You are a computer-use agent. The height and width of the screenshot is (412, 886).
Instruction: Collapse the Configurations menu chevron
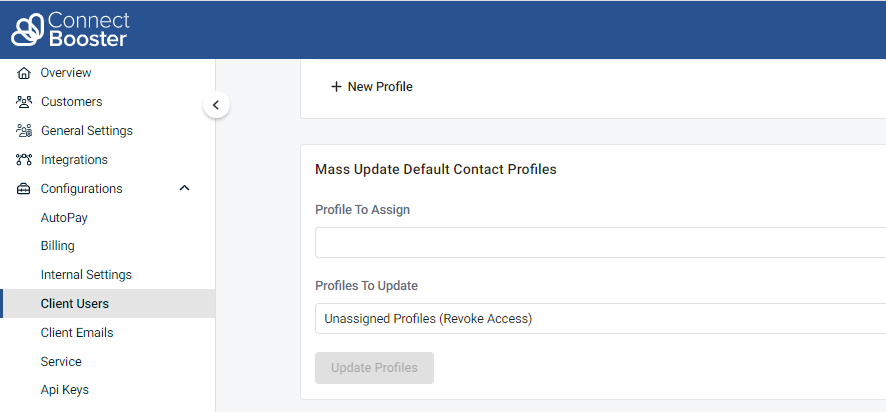(184, 188)
